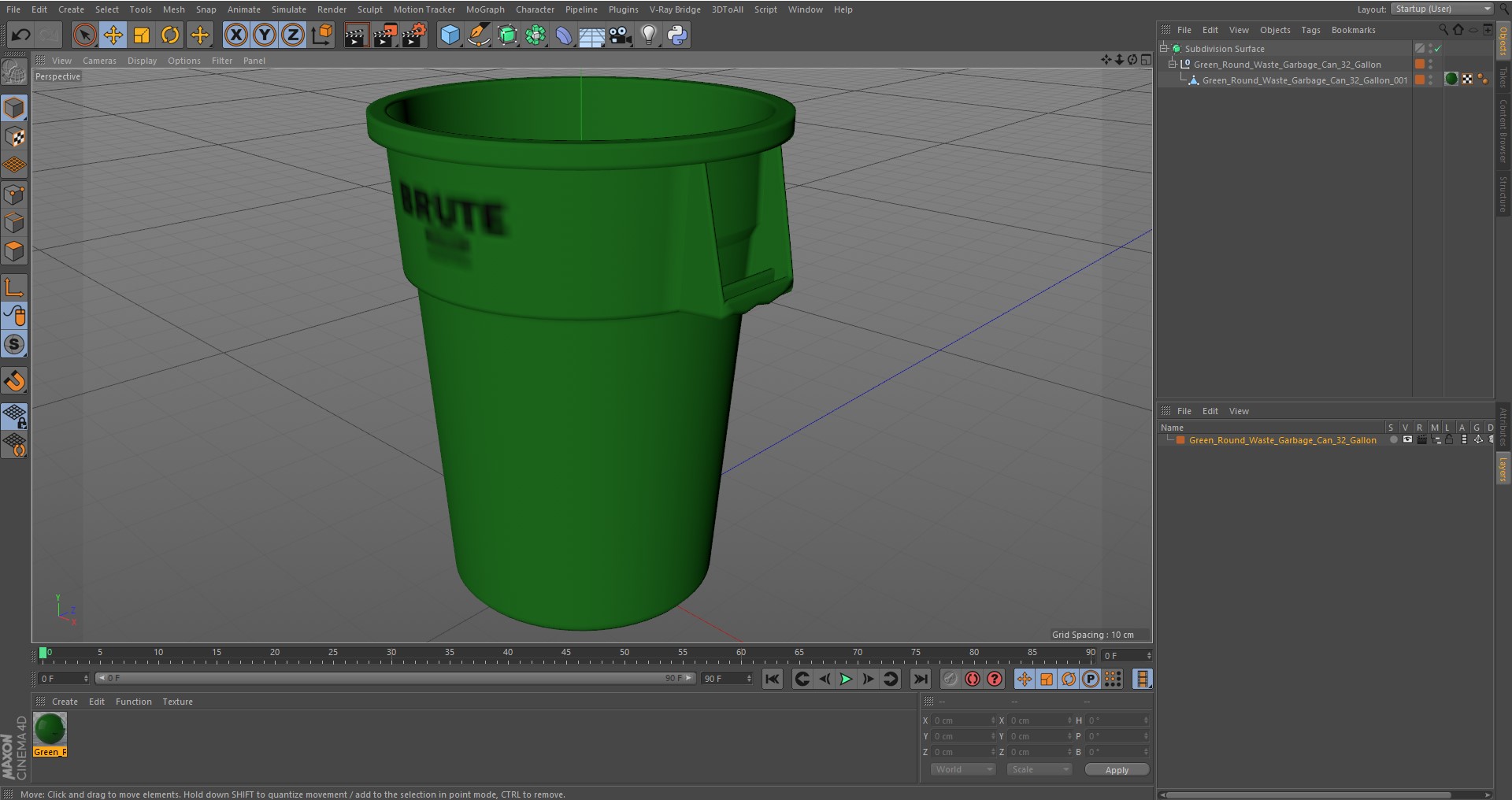The width and height of the screenshot is (1512, 800).
Task: Select the Live Selection tool
Action: (84, 35)
